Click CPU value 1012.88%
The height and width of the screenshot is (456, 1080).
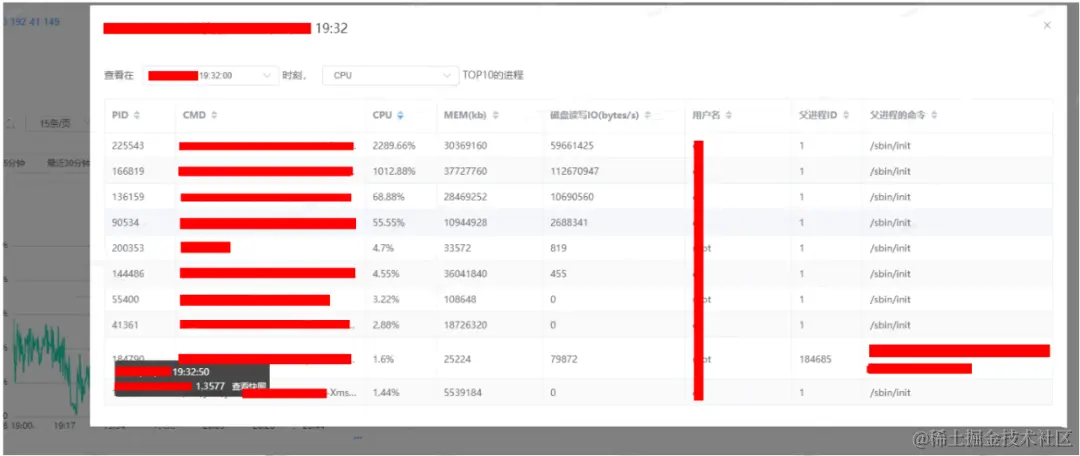click(x=394, y=172)
